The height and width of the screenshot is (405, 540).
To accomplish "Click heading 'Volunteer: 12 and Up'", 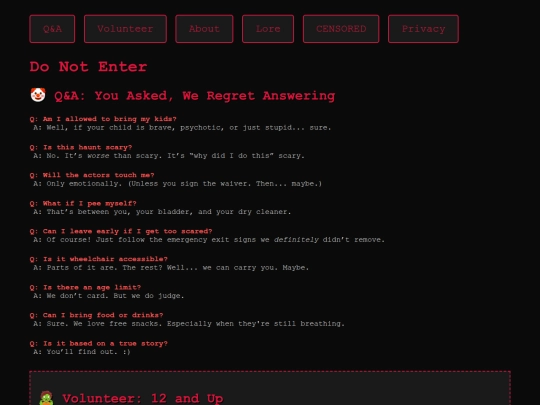I will (x=143, y=398).
